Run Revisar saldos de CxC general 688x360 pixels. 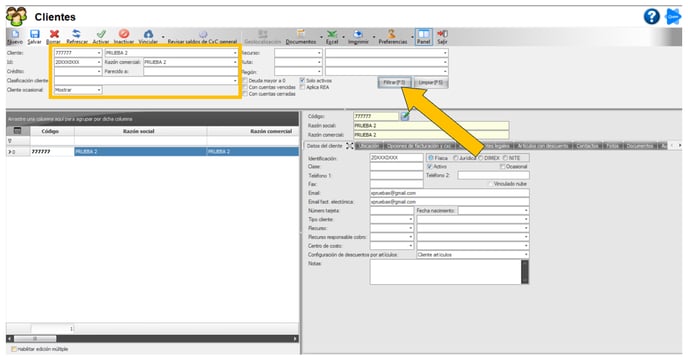[202, 36]
